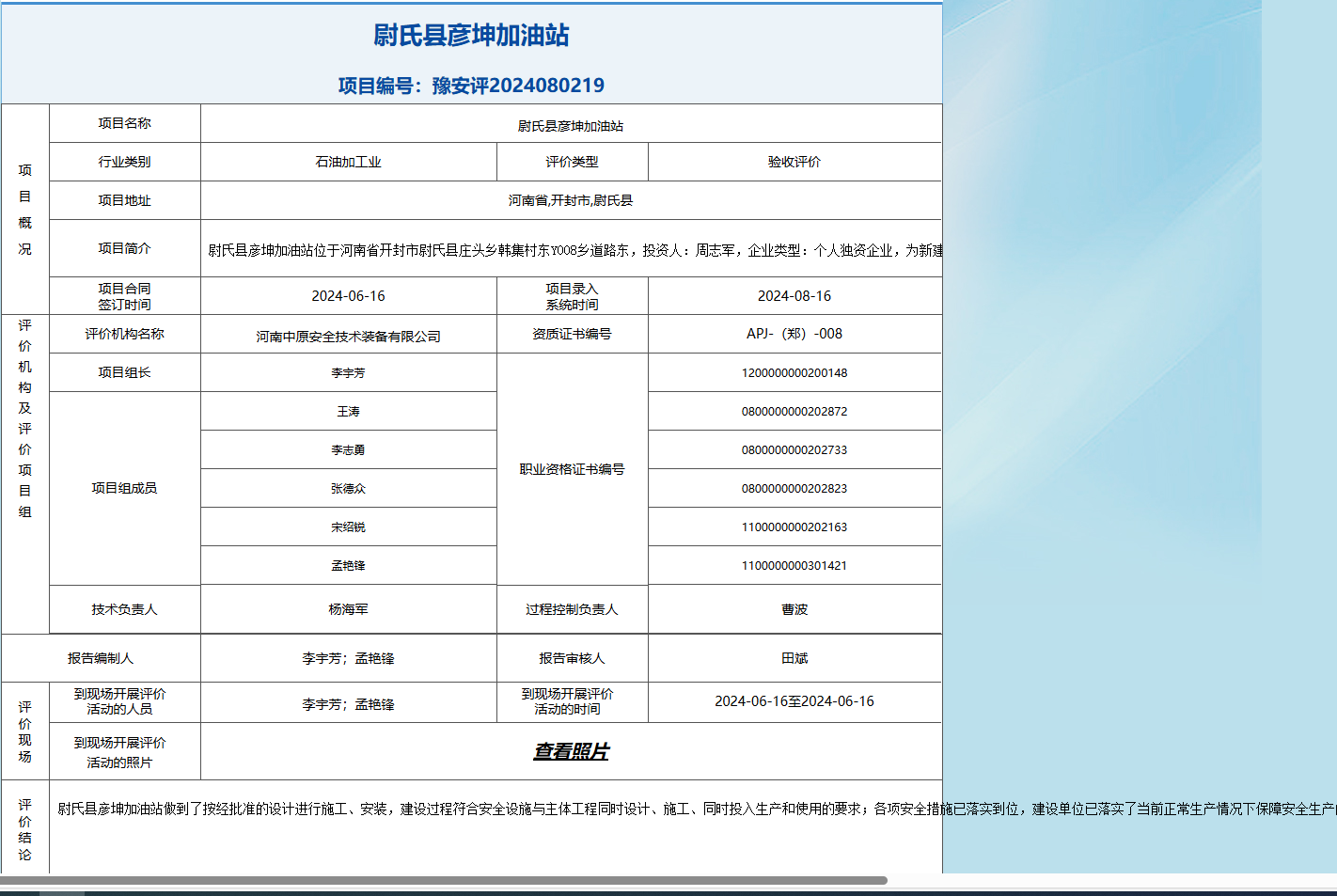The image size is (1337, 896).
Task: Click the vertical 评价结论 section header
Action: (x=25, y=829)
